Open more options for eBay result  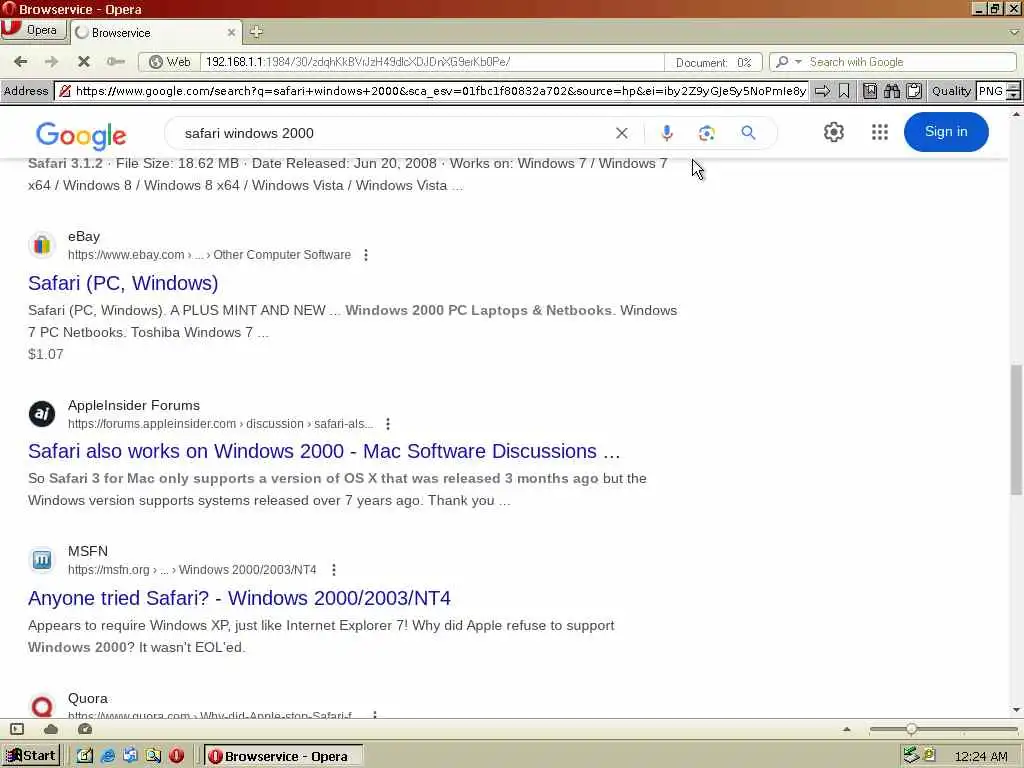coord(366,255)
